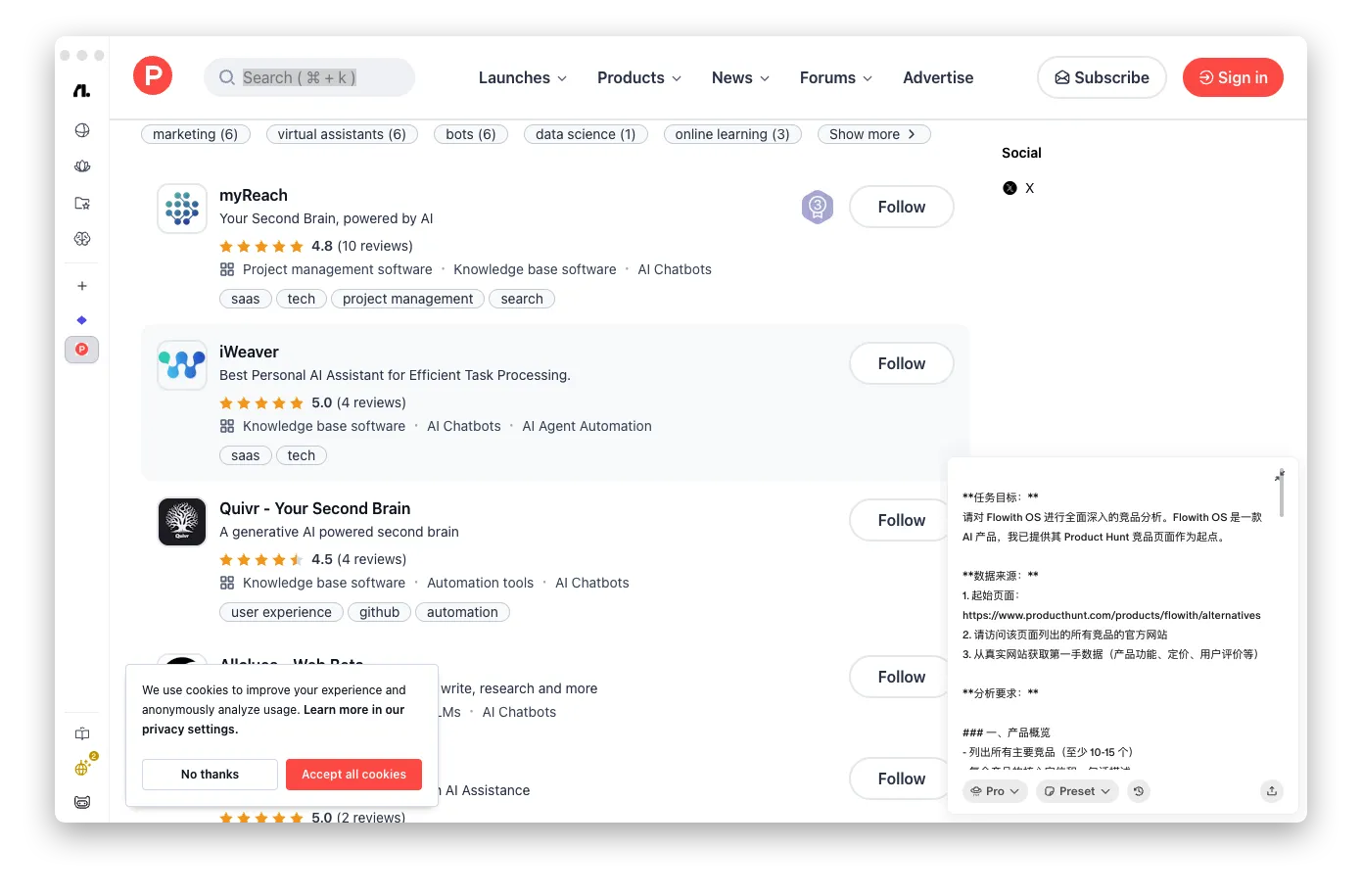This screenshot has width=1362, height=896.
Task: Open iWeaver's AI Agent Automation category
Action: (587, 426)
